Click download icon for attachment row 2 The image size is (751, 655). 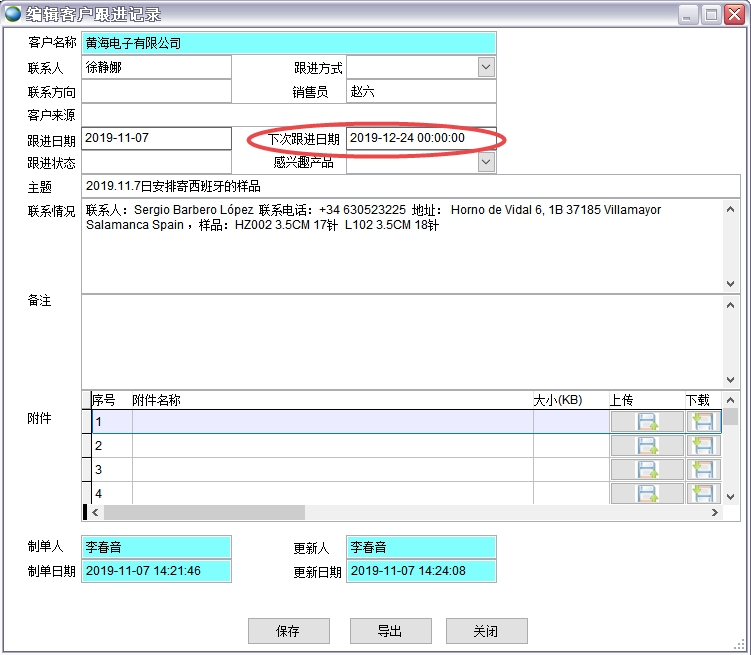(x=703, y=446)
